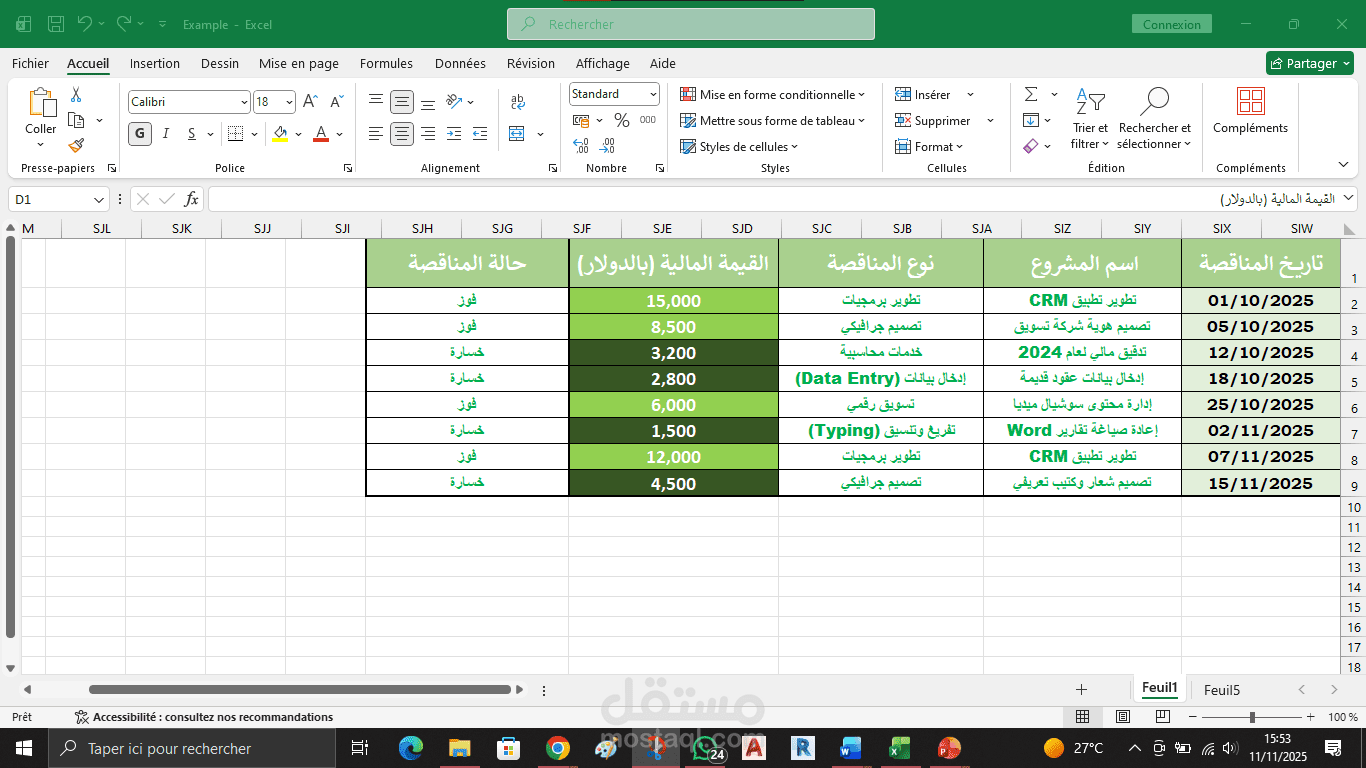Switch to the Mise en page tab
Image resolution: width=1366 pixels, height=768 pixels.
(299, 63)
